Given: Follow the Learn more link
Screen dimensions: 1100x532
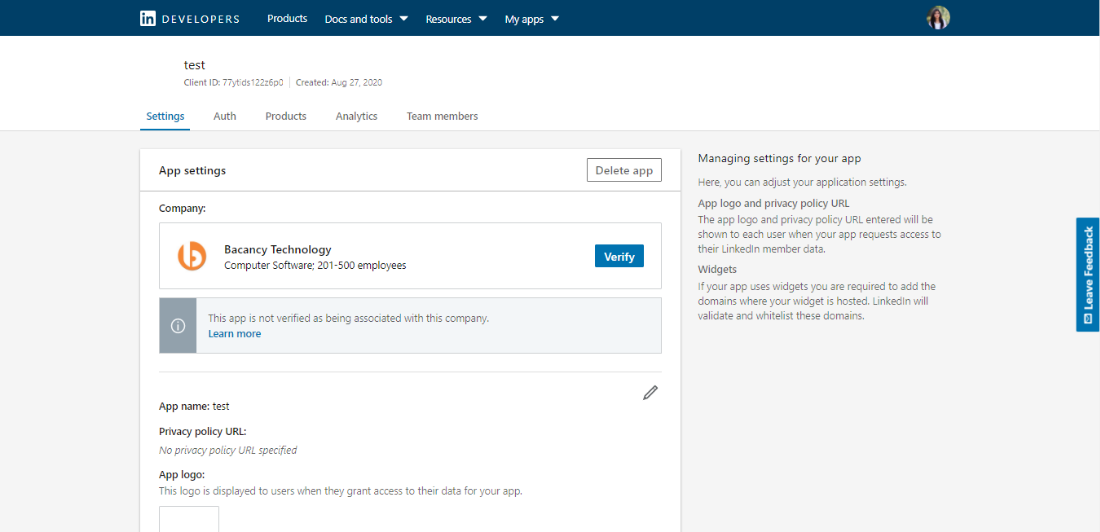Looking at the screenshot, I should (x=234, y=334).
